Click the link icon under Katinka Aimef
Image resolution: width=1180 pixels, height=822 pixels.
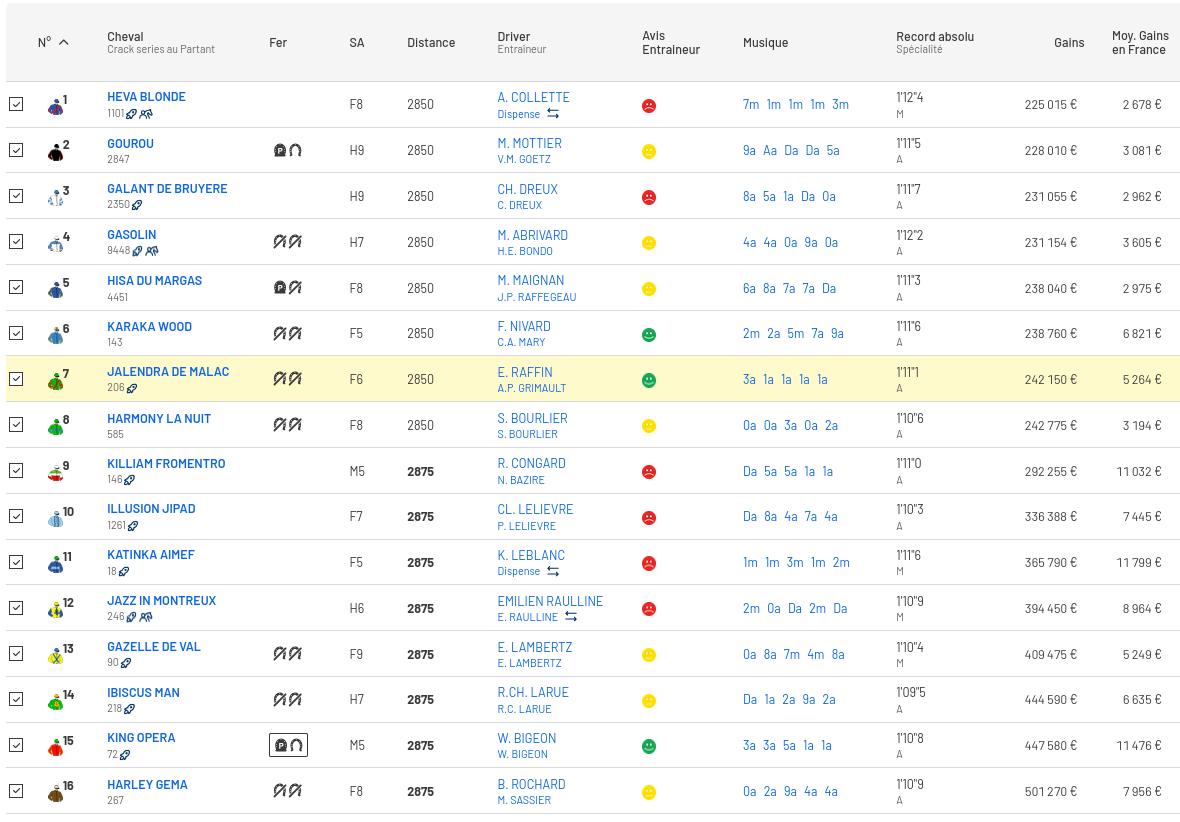click(x=124, y=572)
